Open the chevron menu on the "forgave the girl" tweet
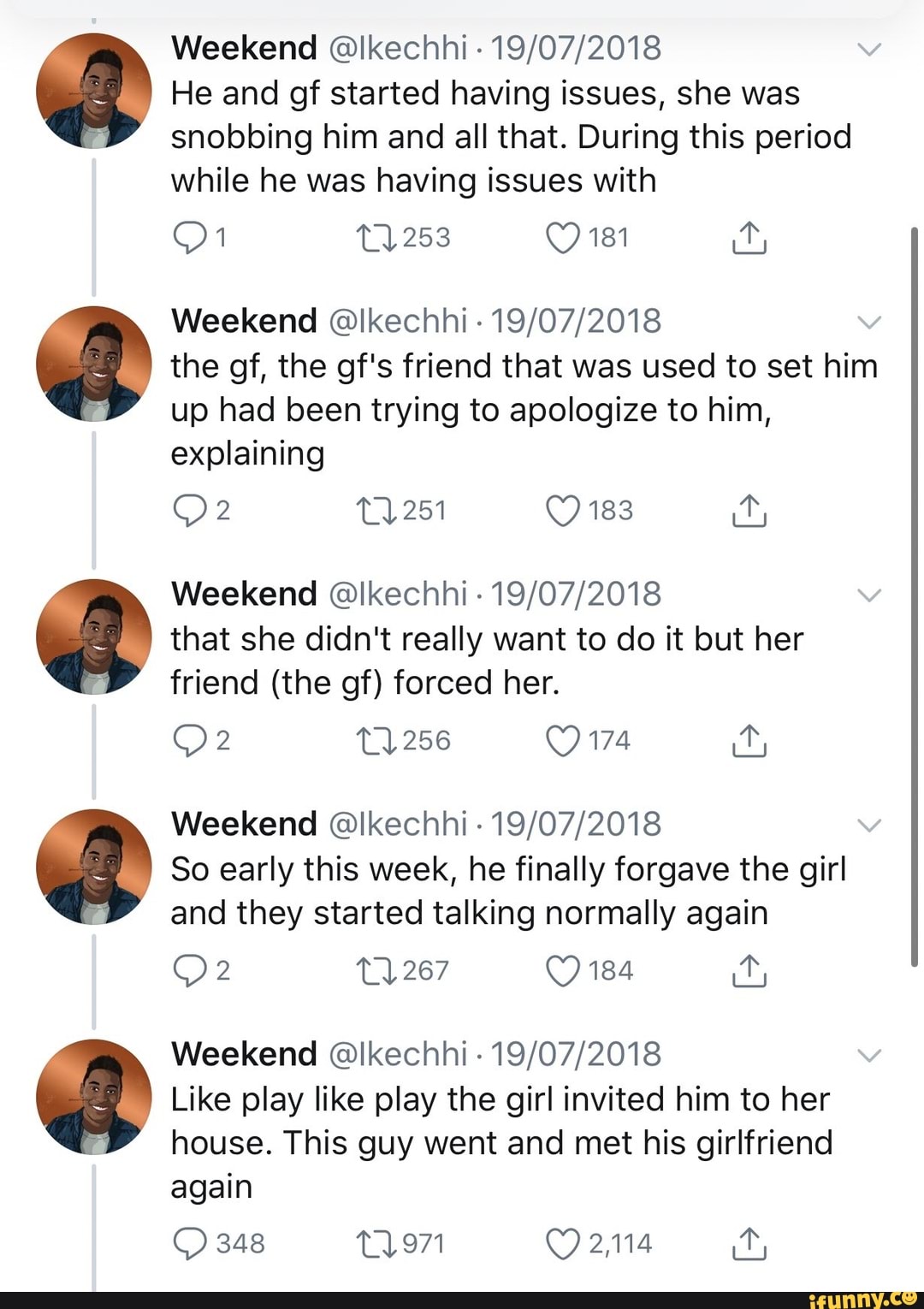Screen dimensions: 924x1309 [x=868, y=826]
